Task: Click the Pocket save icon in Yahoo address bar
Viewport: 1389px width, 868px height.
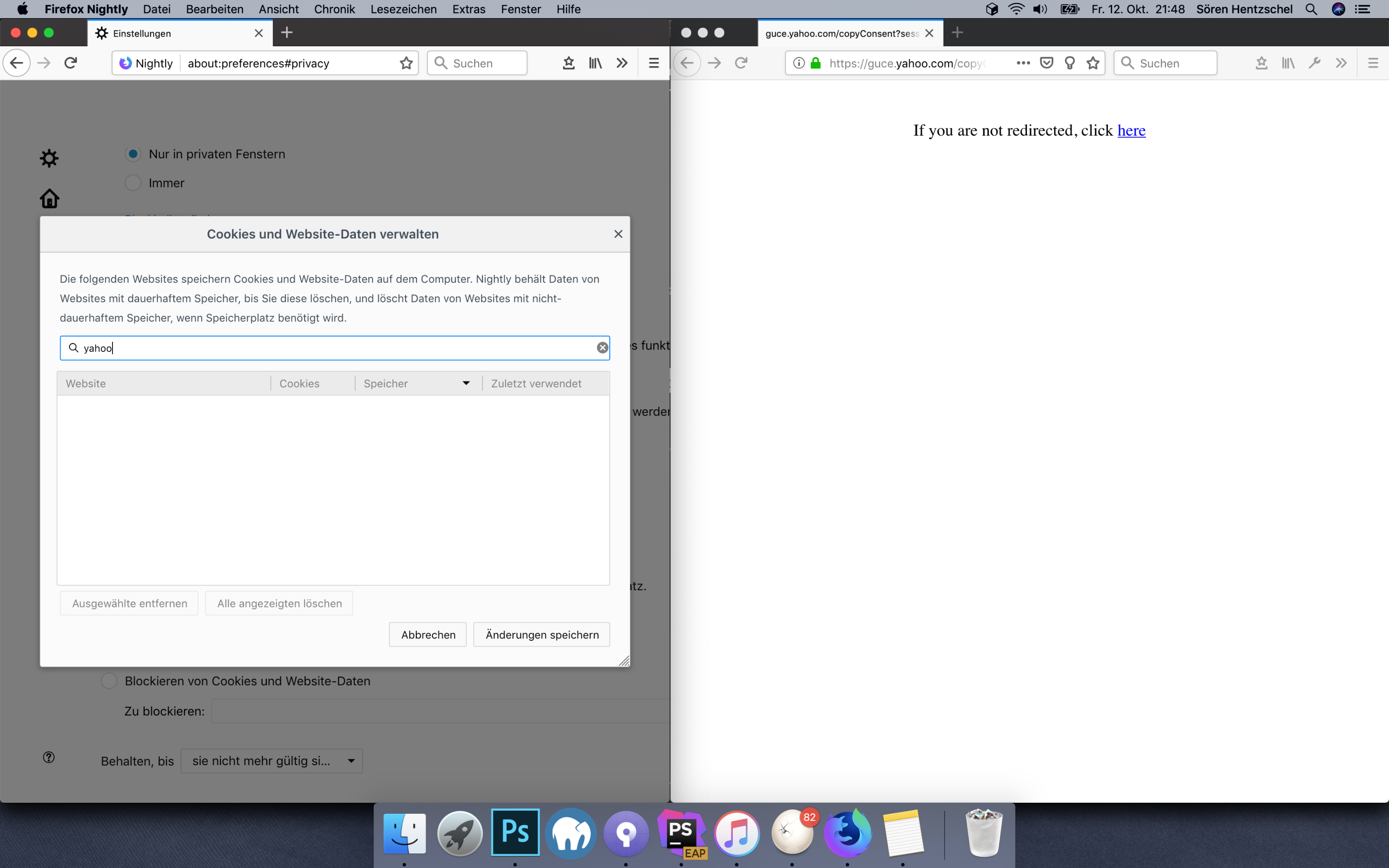Action: coord(1046,63)
